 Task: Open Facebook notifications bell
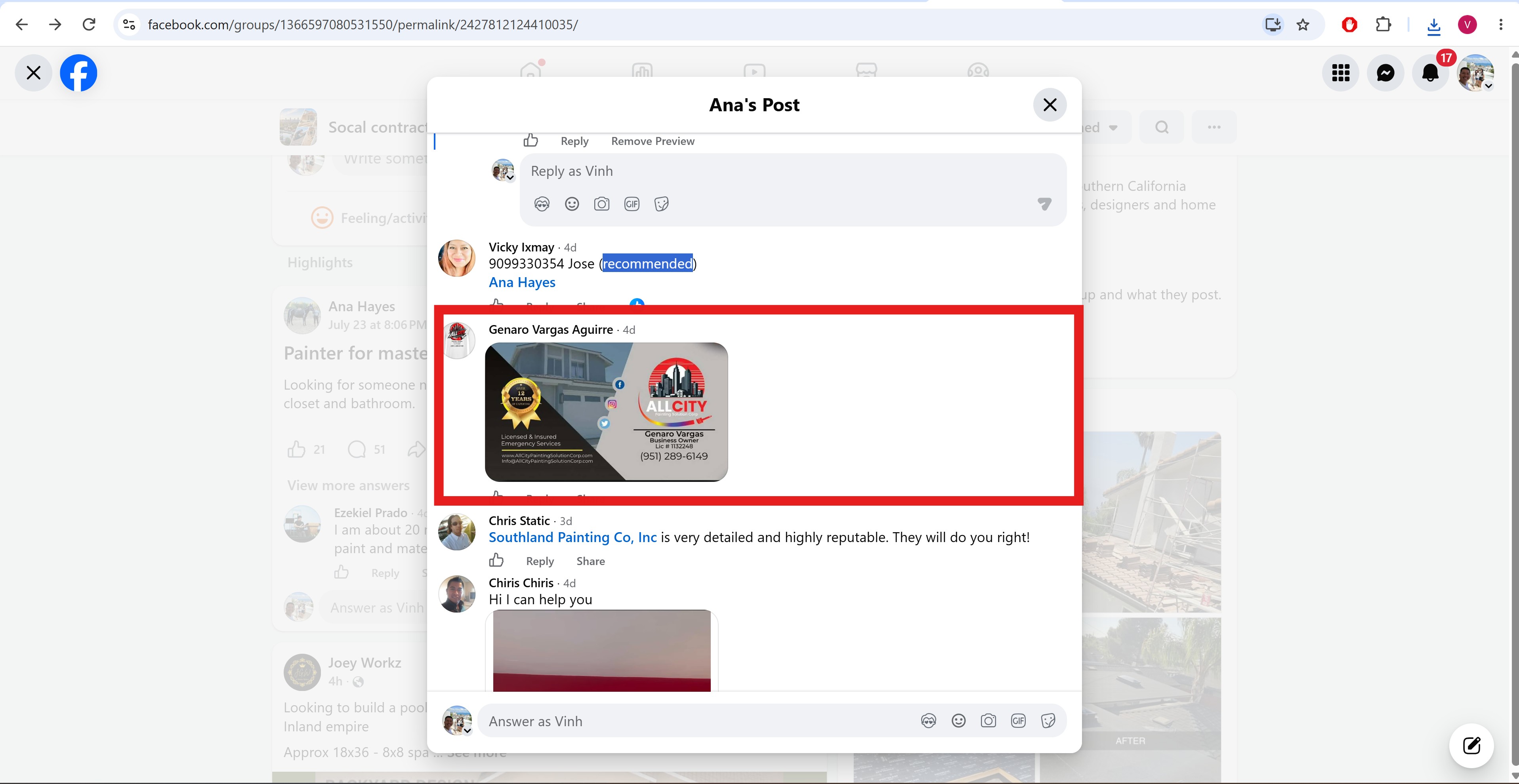tap(1431, 73)
